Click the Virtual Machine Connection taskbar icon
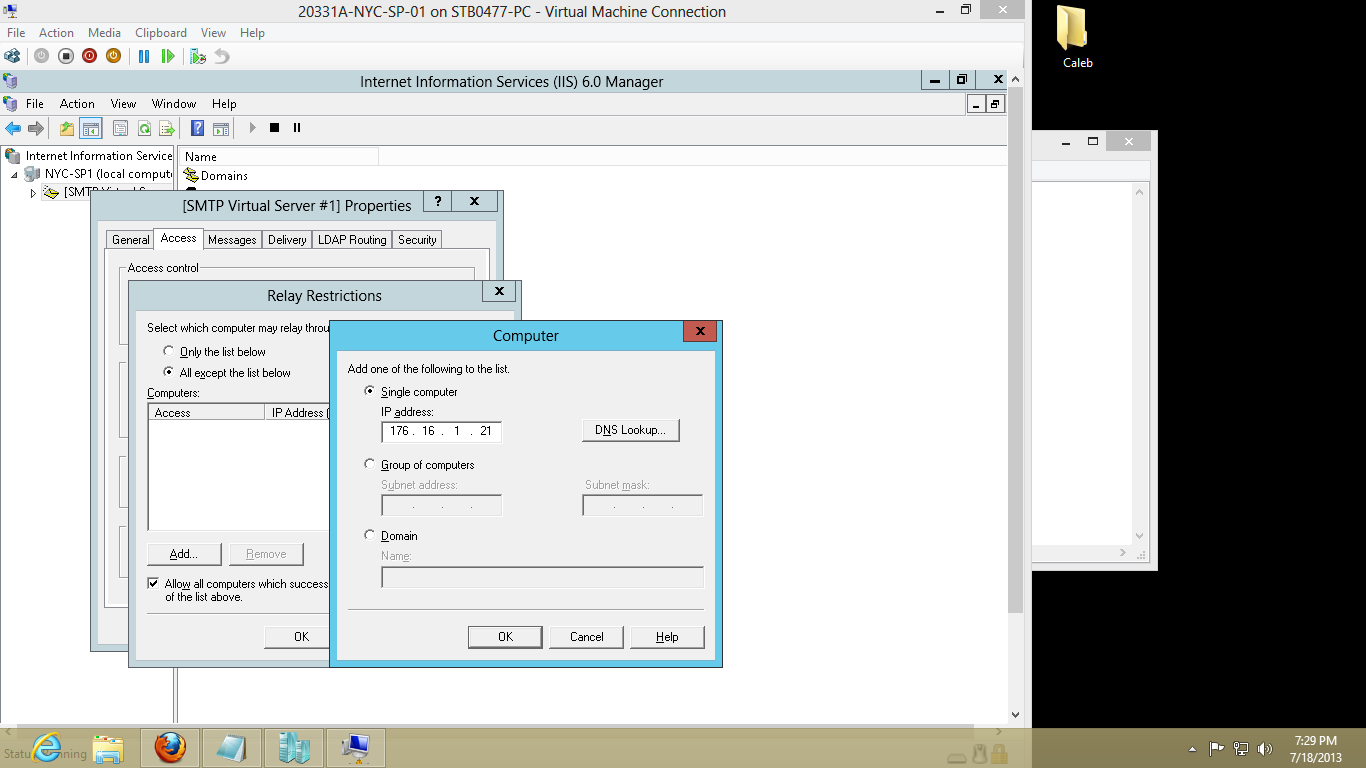The image size is (1366, 768). (356, 747)
